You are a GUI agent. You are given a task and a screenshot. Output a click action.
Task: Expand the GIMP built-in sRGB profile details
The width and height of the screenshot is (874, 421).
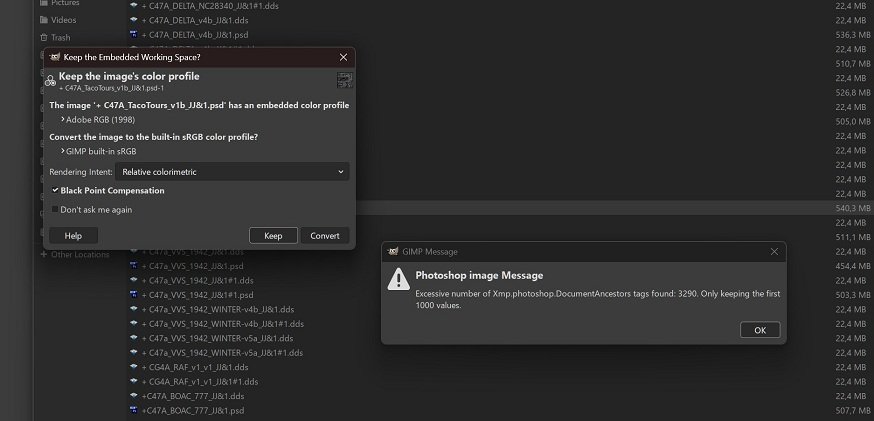coord(62,151)
